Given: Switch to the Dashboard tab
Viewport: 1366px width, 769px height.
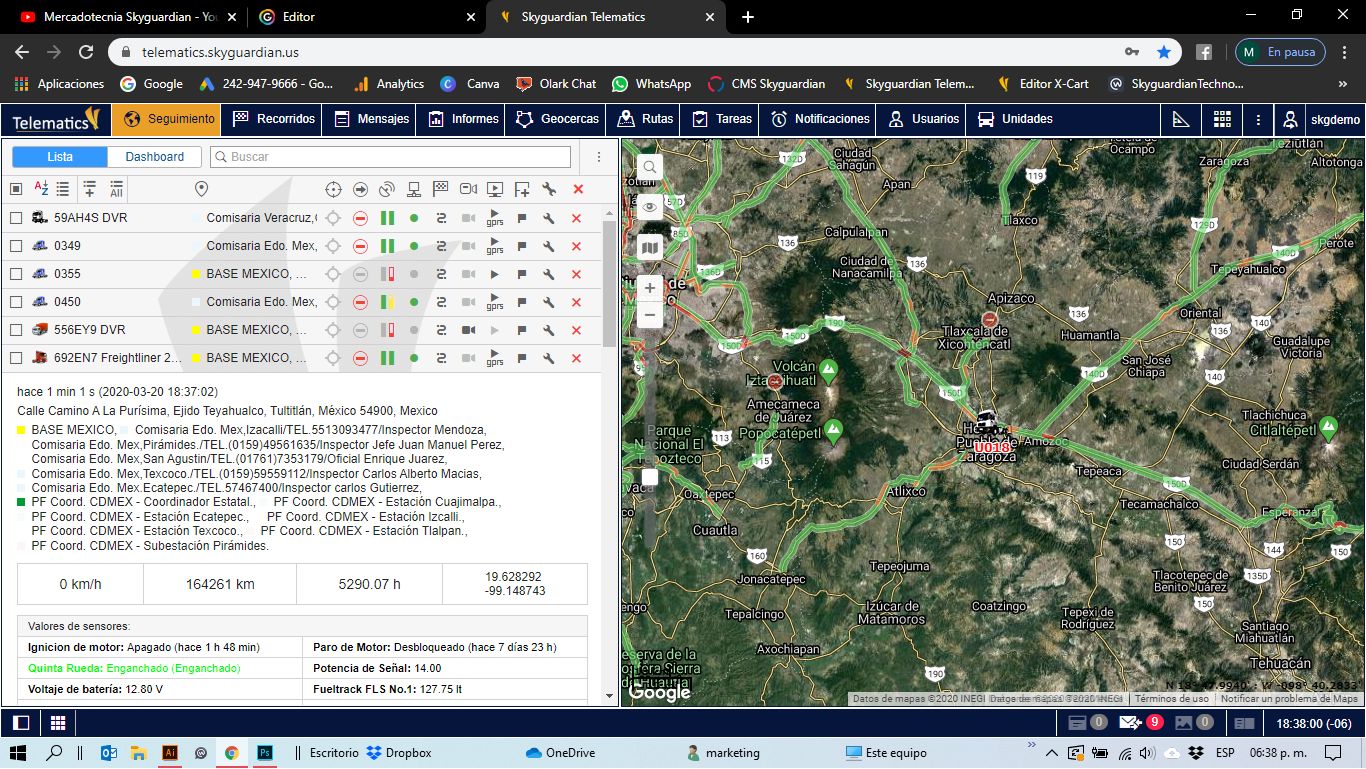Looking at the screenshot, I should click(x=154, y=157).
